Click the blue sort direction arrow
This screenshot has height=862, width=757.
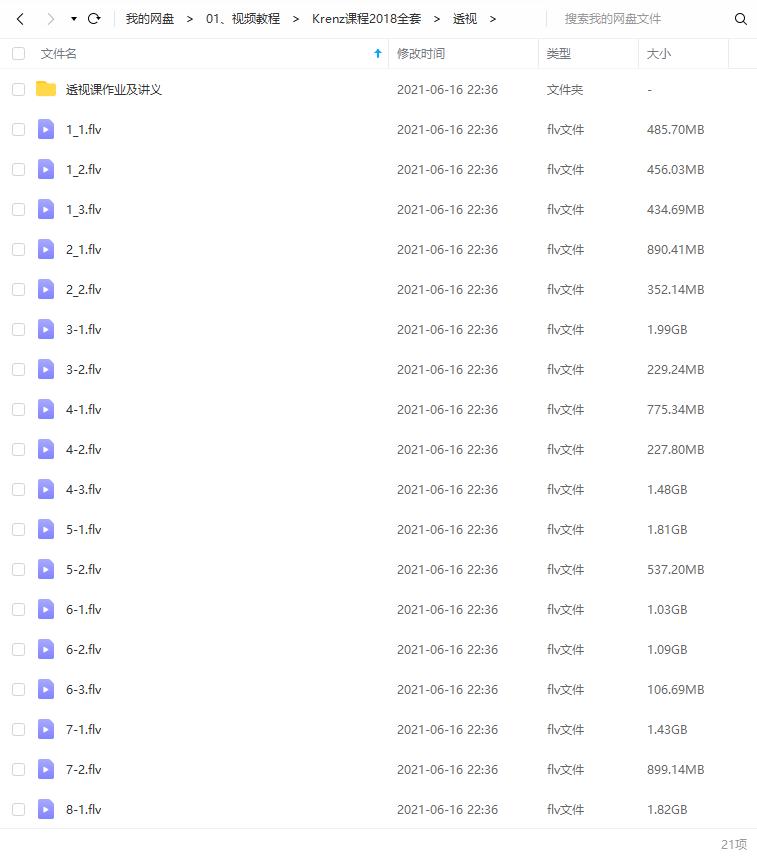pyautogui.click(x=378, y=53)
